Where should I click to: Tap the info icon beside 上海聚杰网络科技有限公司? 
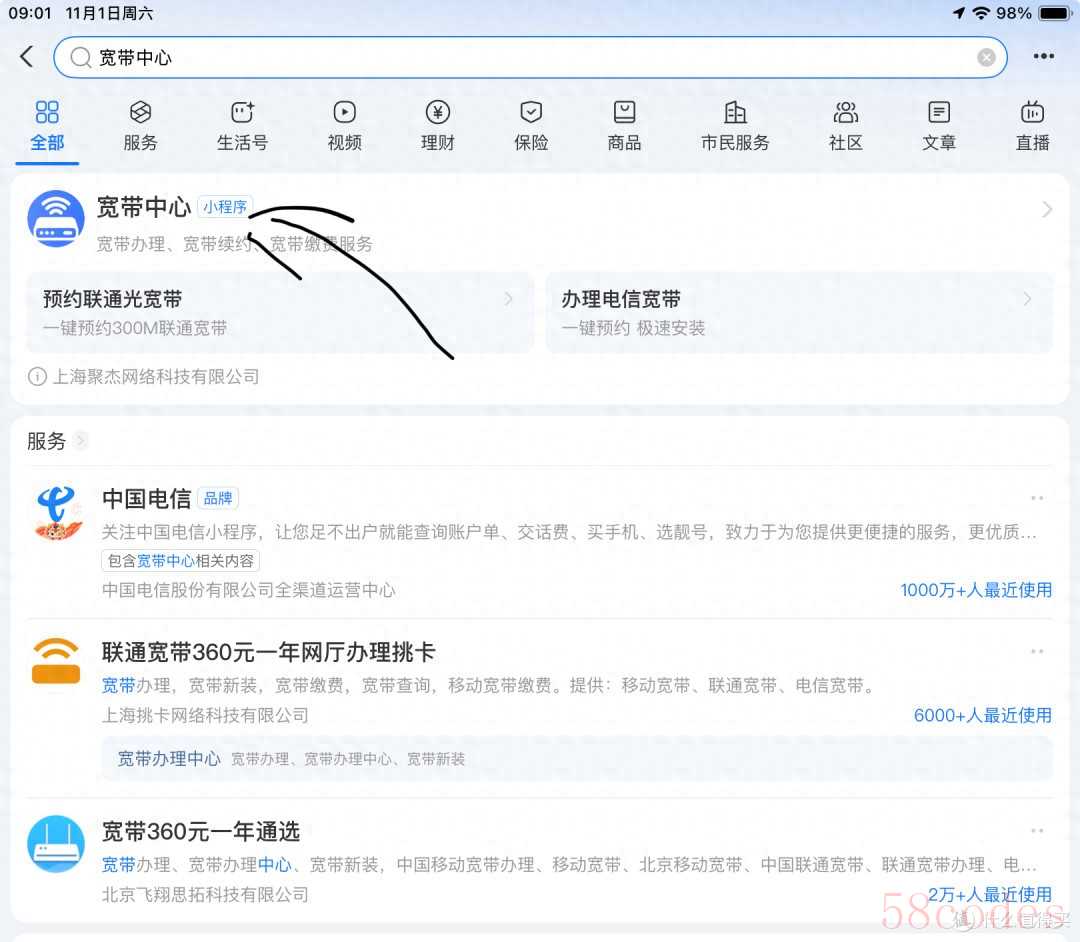tap(37, 377)
